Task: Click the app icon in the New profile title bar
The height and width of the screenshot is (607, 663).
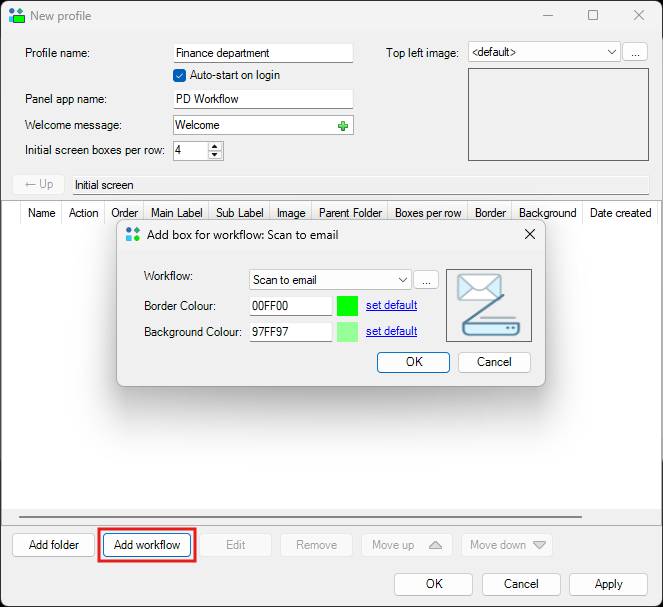Action: pos(17,16)
